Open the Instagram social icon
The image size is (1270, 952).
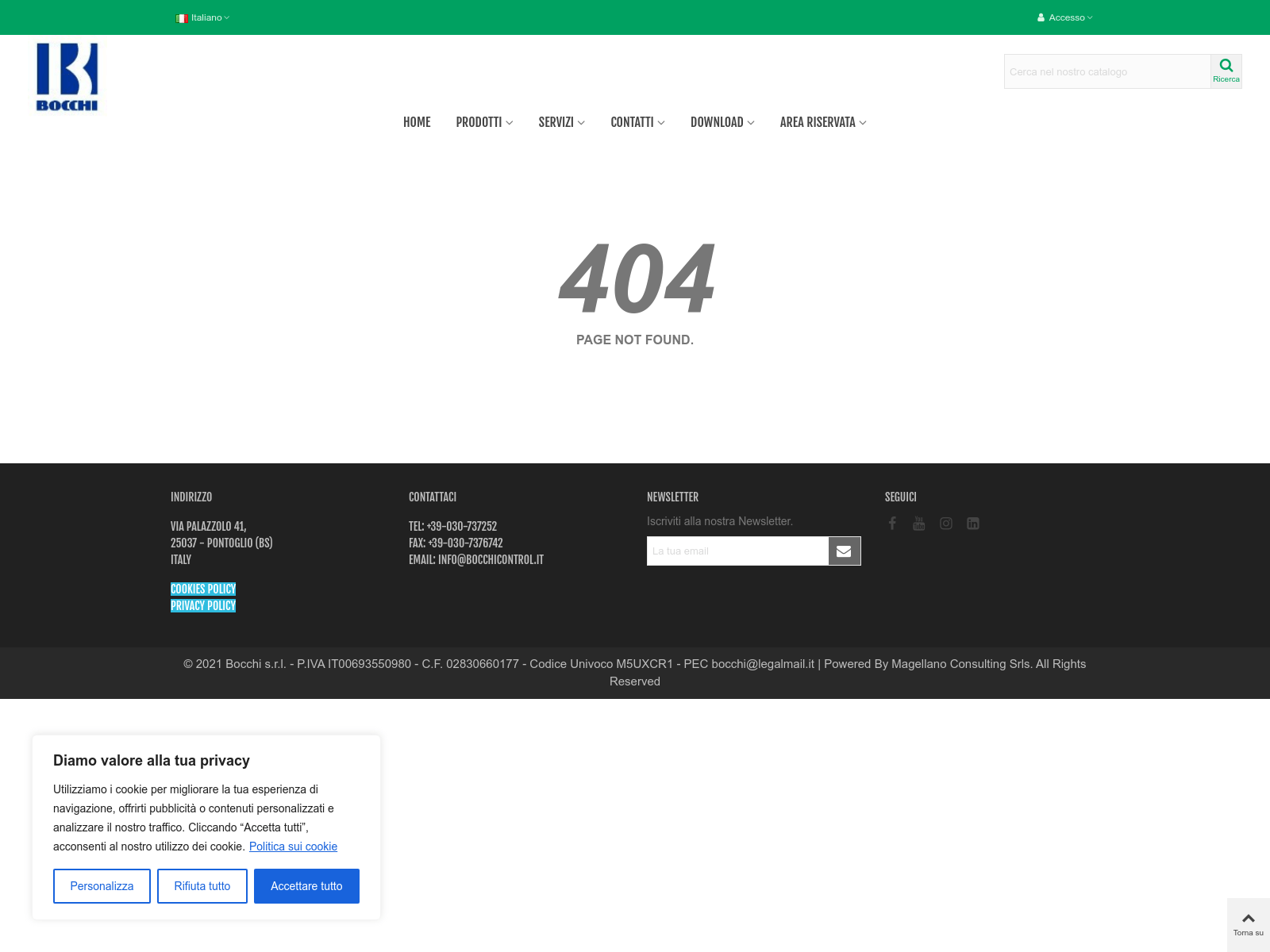(946, 524)
